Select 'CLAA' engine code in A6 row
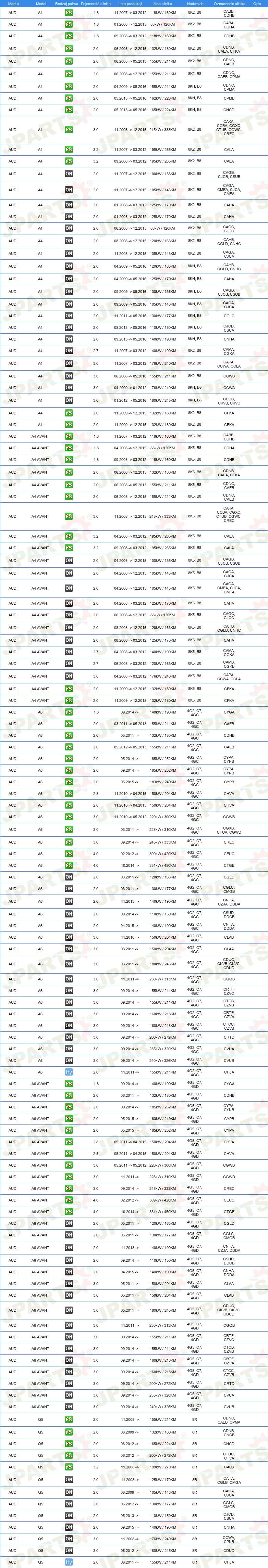The height and width of the screenshot is (1568, 268). coord(229,949)
